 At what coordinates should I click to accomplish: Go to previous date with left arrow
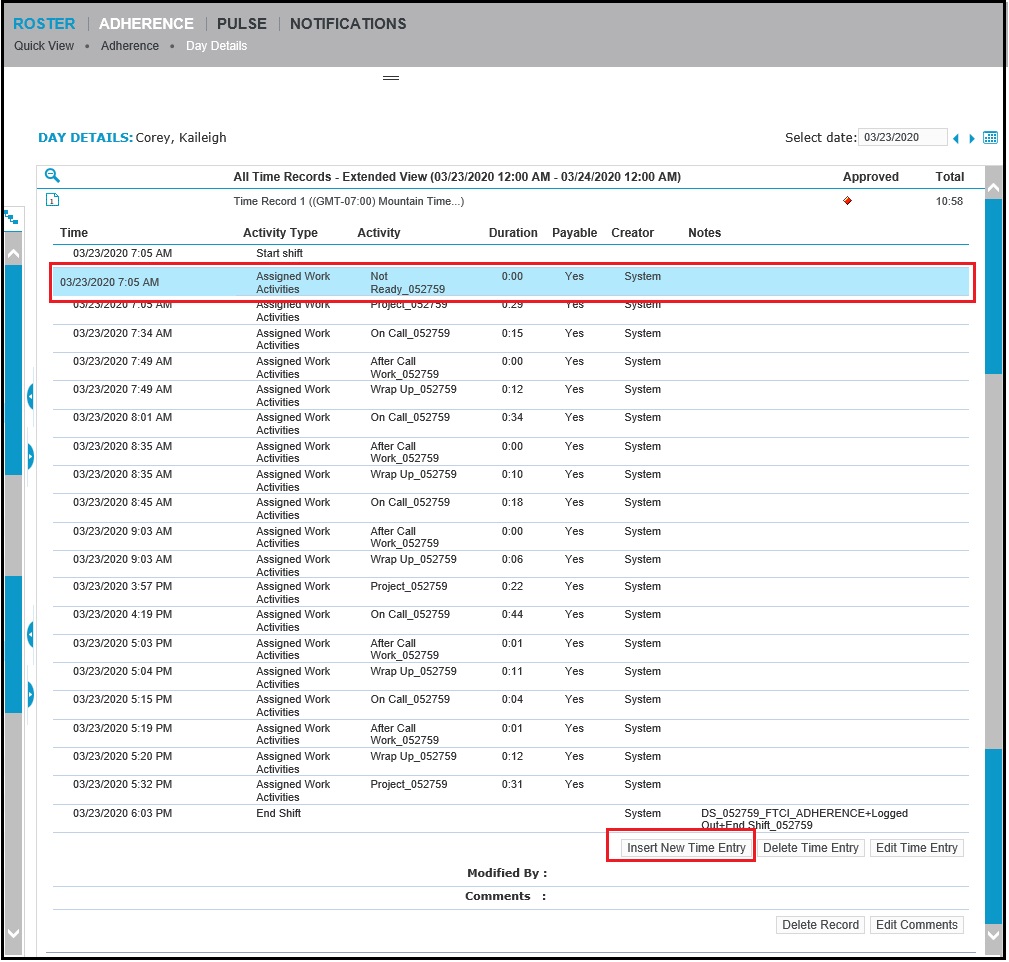956,138
